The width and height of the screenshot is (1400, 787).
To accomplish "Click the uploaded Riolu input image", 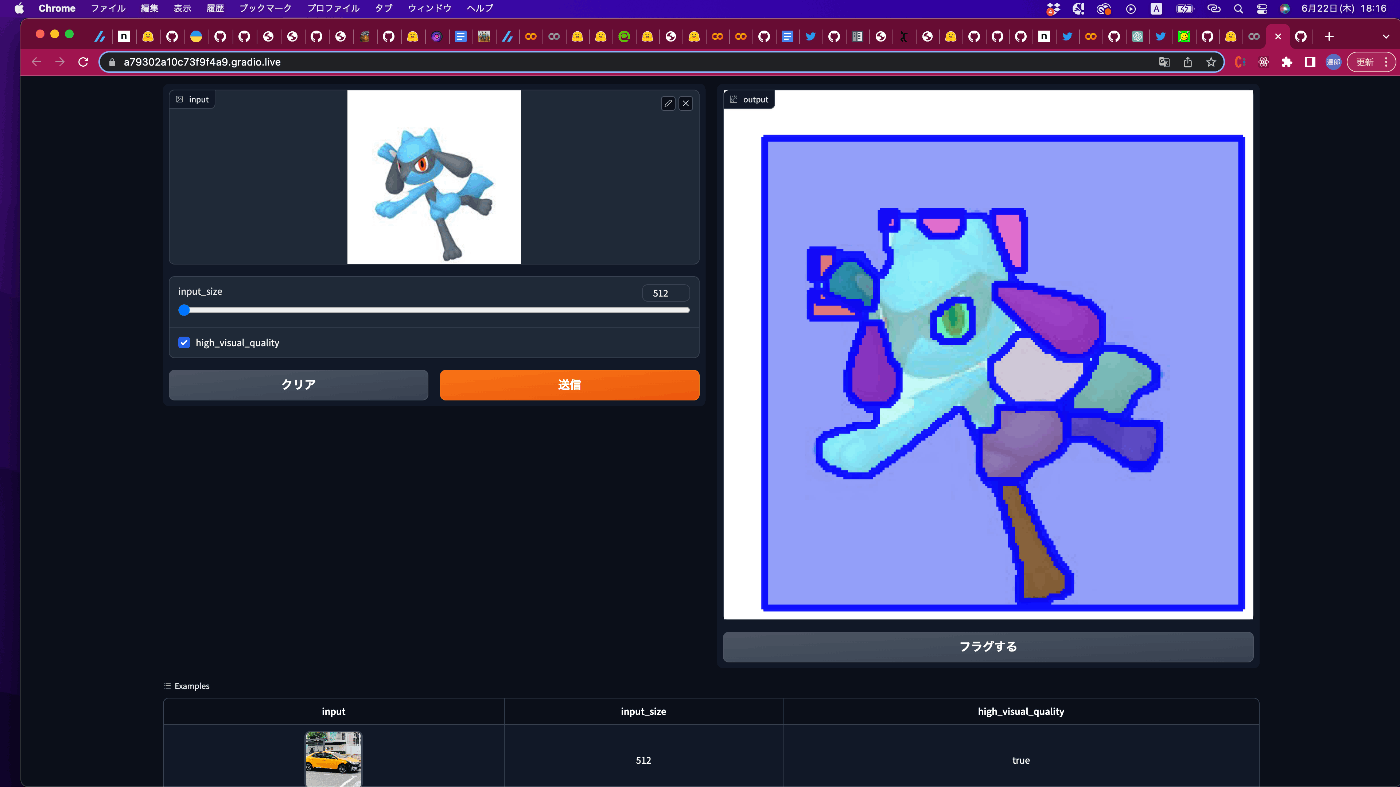I will [434, 177].
